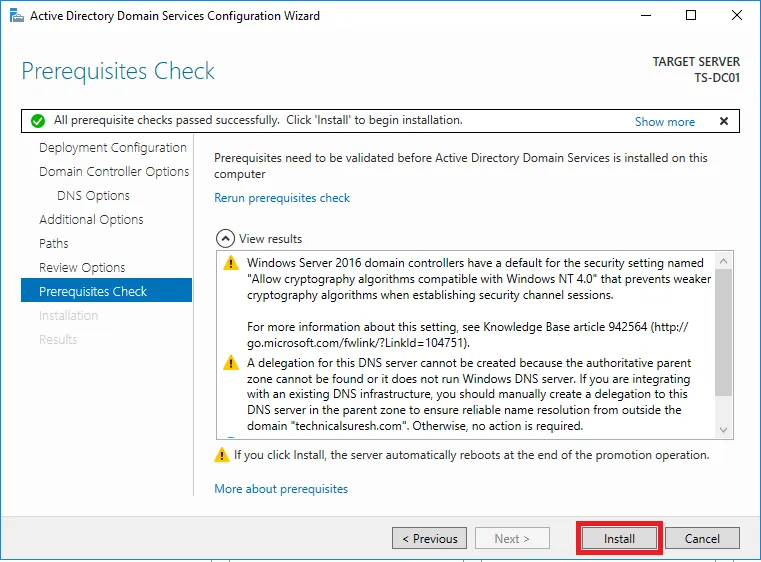The width and height of the screenshot is (761, 562).
Task: Open More about prerequisites link
Action: click(x=281, y=489)
